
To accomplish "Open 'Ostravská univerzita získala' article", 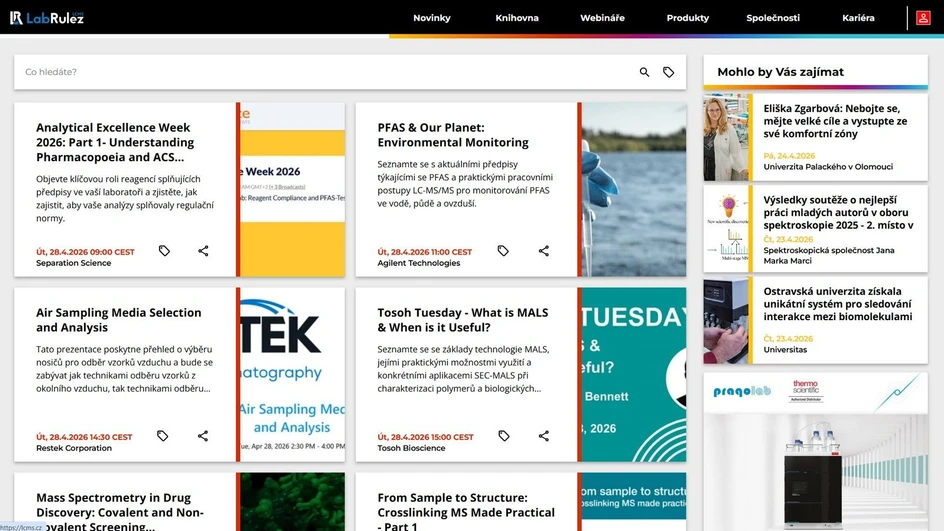I will click(x=837, y=304).
